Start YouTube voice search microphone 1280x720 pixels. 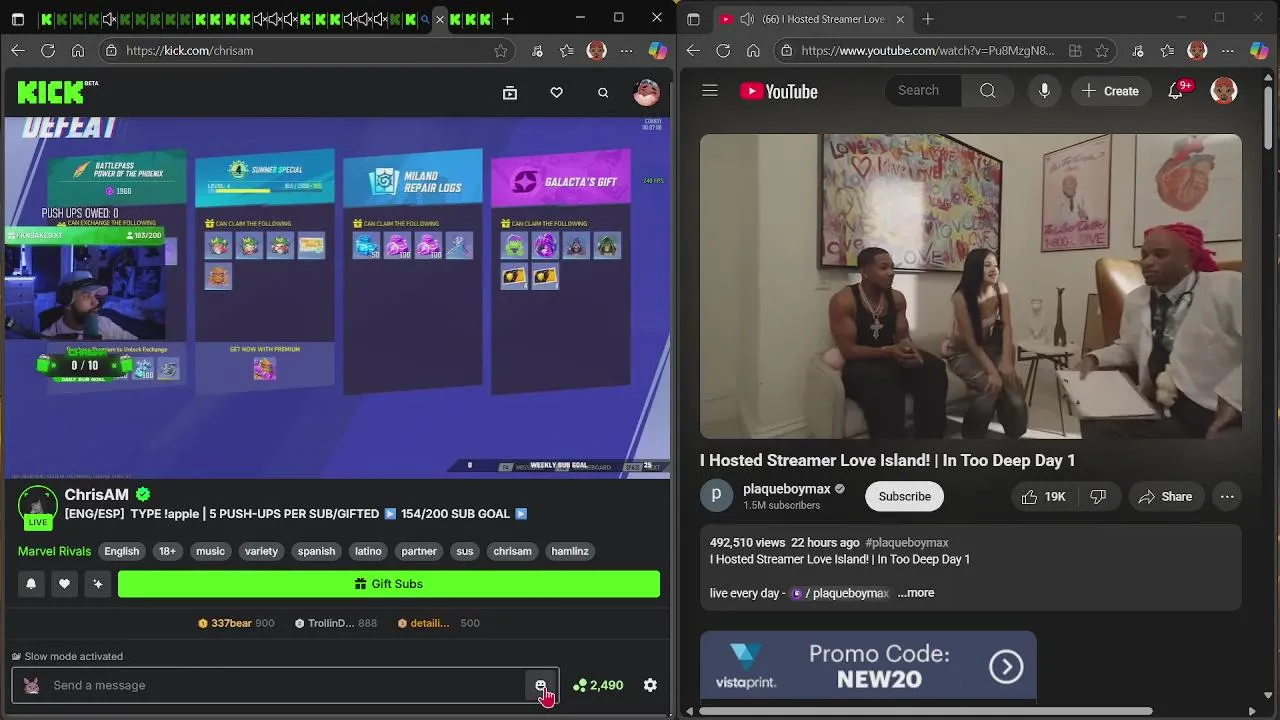1044,91
